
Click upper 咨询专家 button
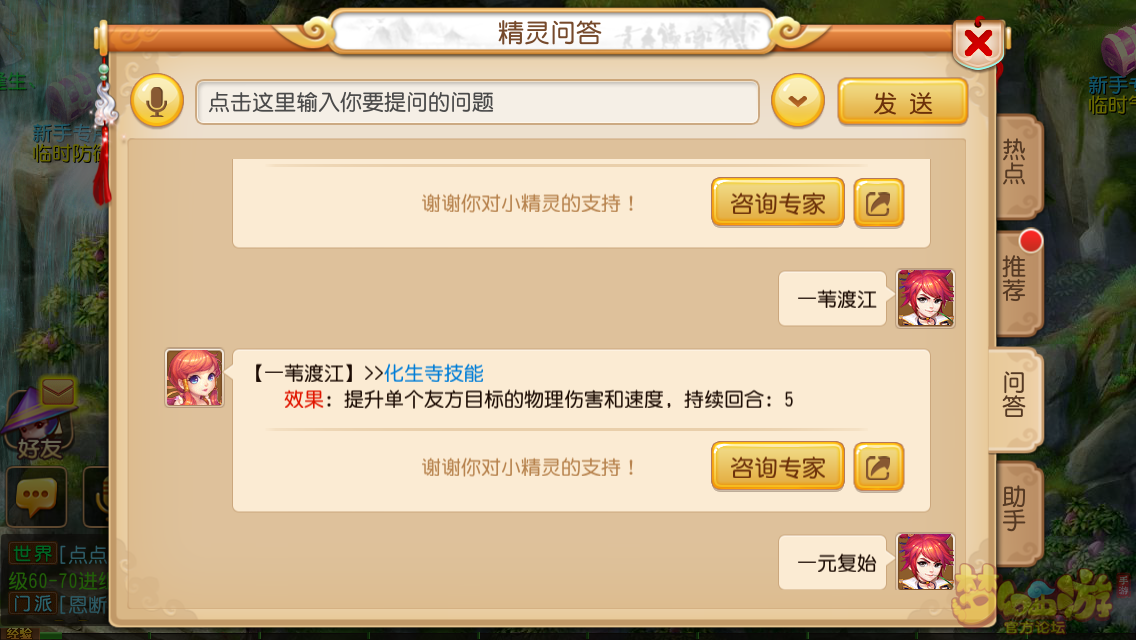(777, 203)
